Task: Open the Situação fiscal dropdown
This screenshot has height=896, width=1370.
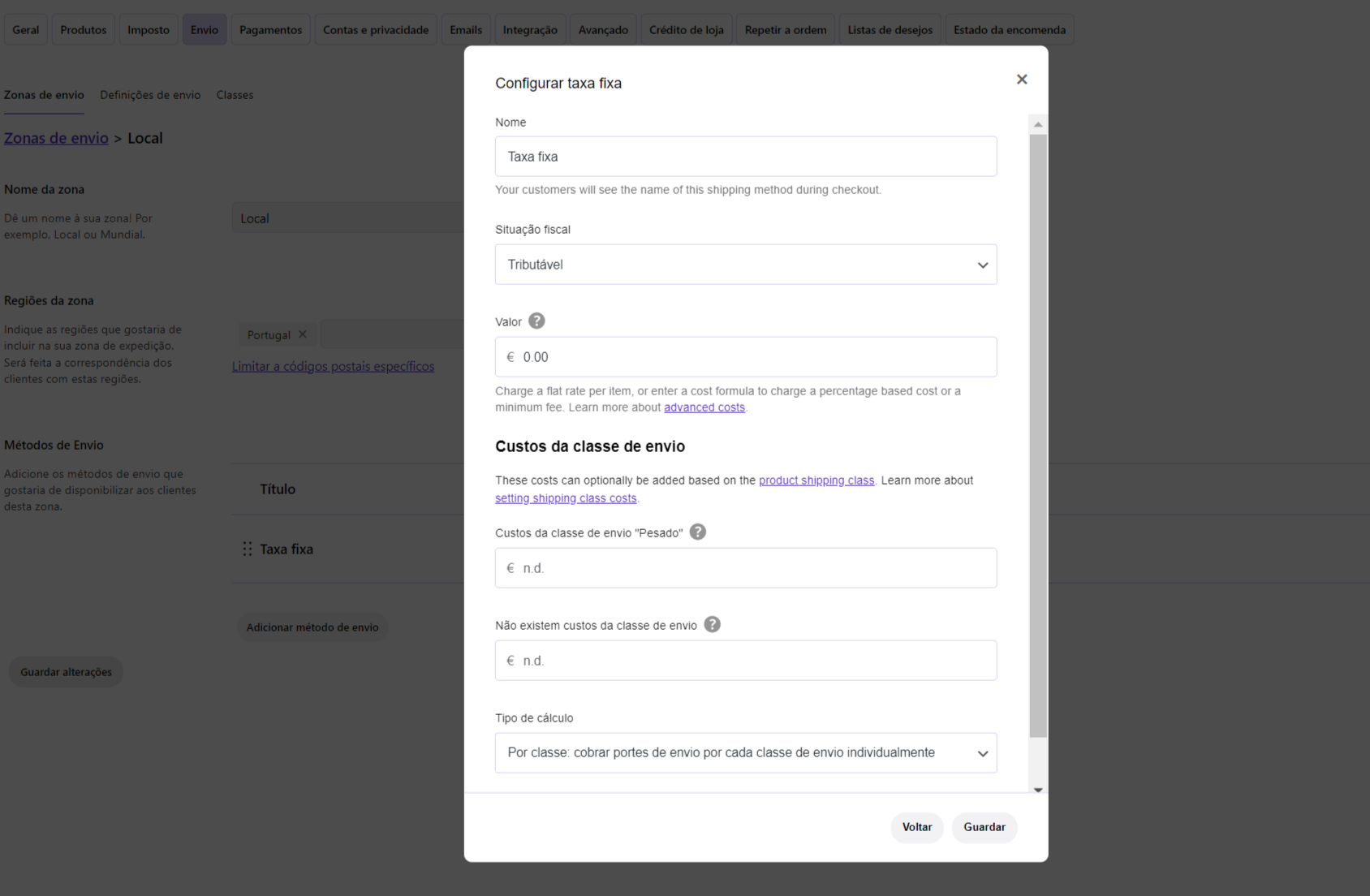Action: coord(746,265)
